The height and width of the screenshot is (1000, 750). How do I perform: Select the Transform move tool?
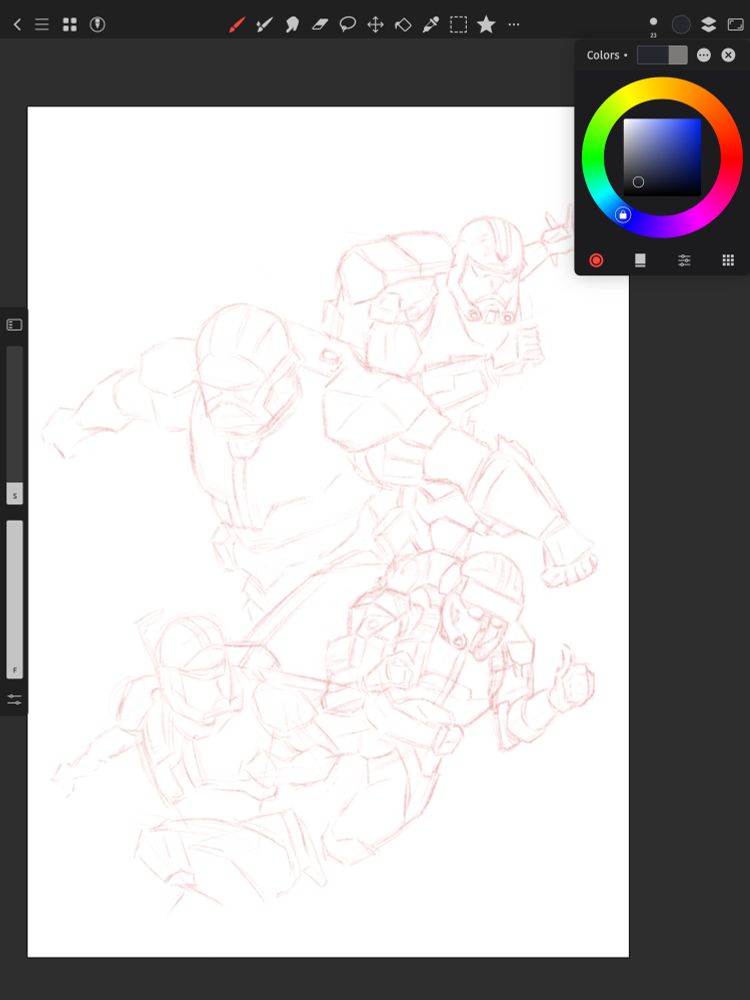click(x=375, y=25)
